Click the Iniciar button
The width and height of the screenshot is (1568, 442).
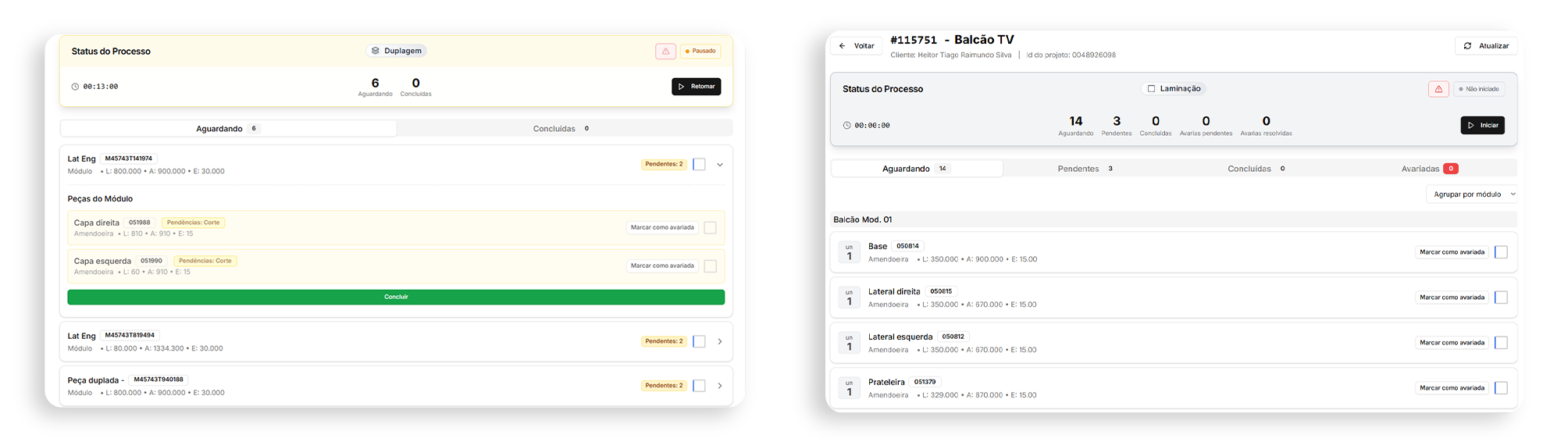point(1482,126)
